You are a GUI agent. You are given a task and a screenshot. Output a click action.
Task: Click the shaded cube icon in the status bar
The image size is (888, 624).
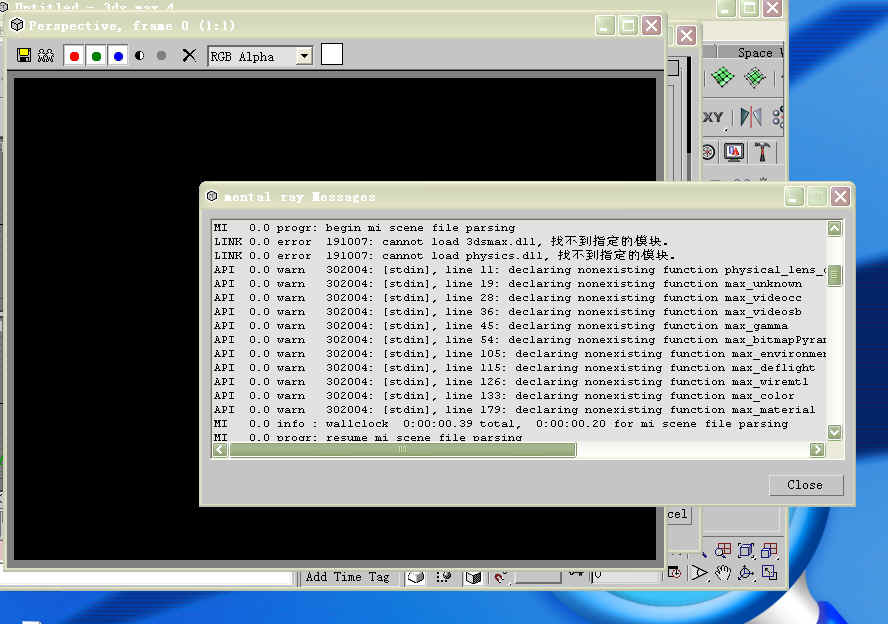[x=473, y=577]
